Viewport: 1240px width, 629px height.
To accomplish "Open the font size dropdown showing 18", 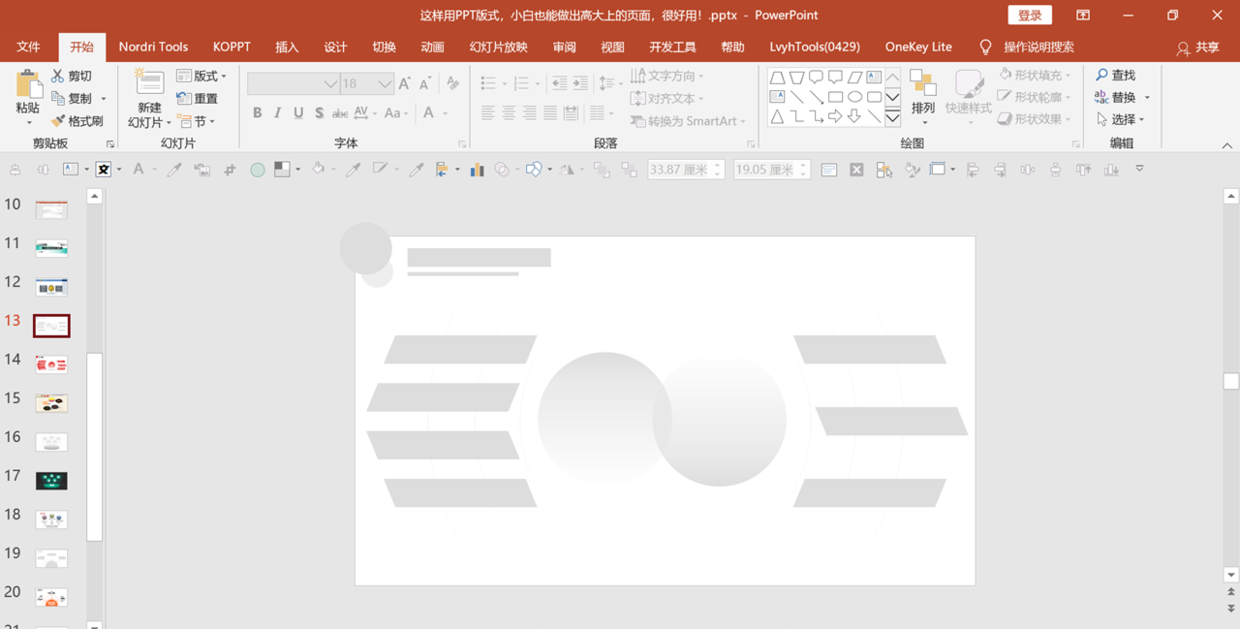I will point(385,84).
